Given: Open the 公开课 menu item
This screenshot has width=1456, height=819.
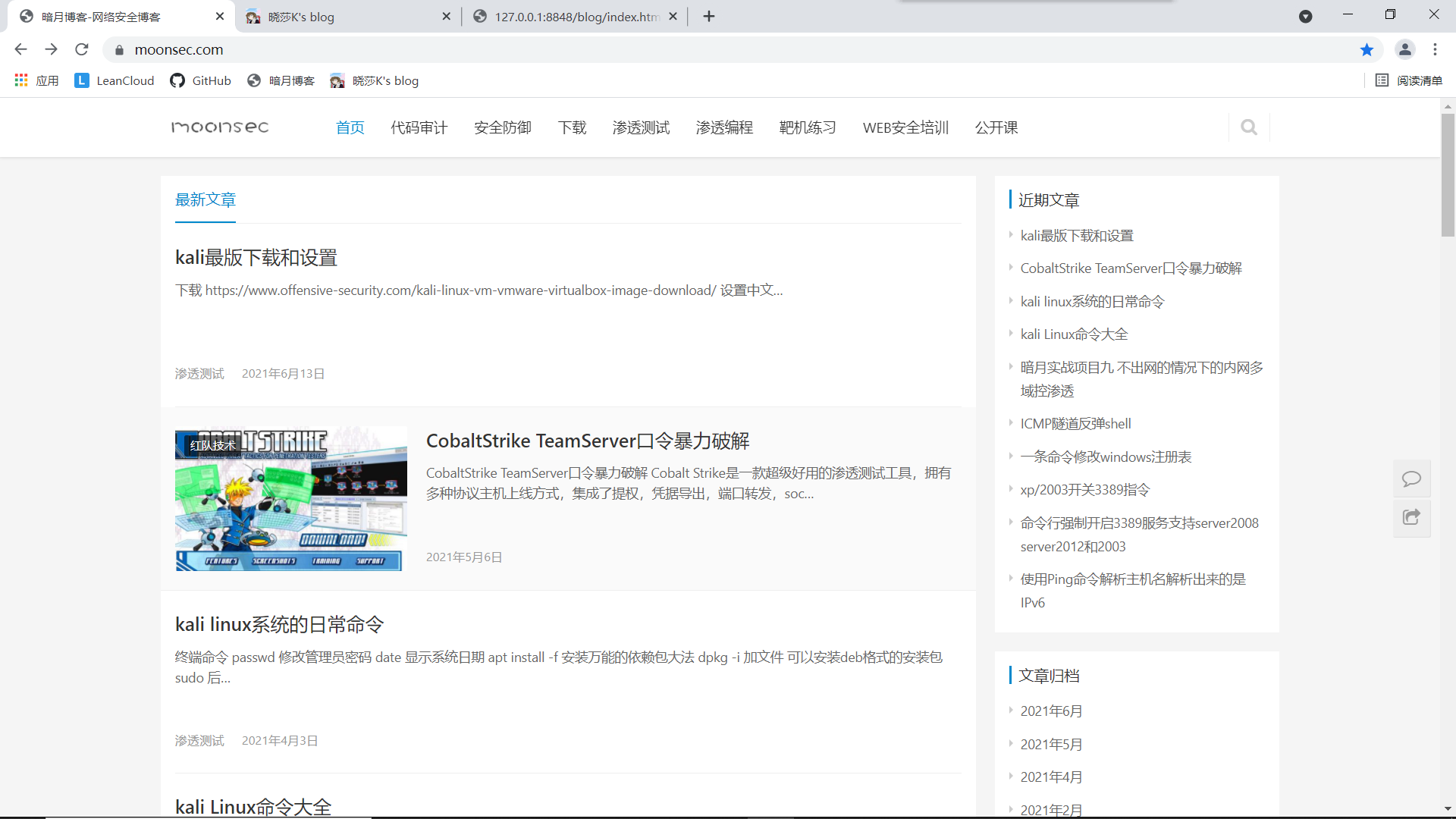Looking at the screenshot, I should pos(996,127).
